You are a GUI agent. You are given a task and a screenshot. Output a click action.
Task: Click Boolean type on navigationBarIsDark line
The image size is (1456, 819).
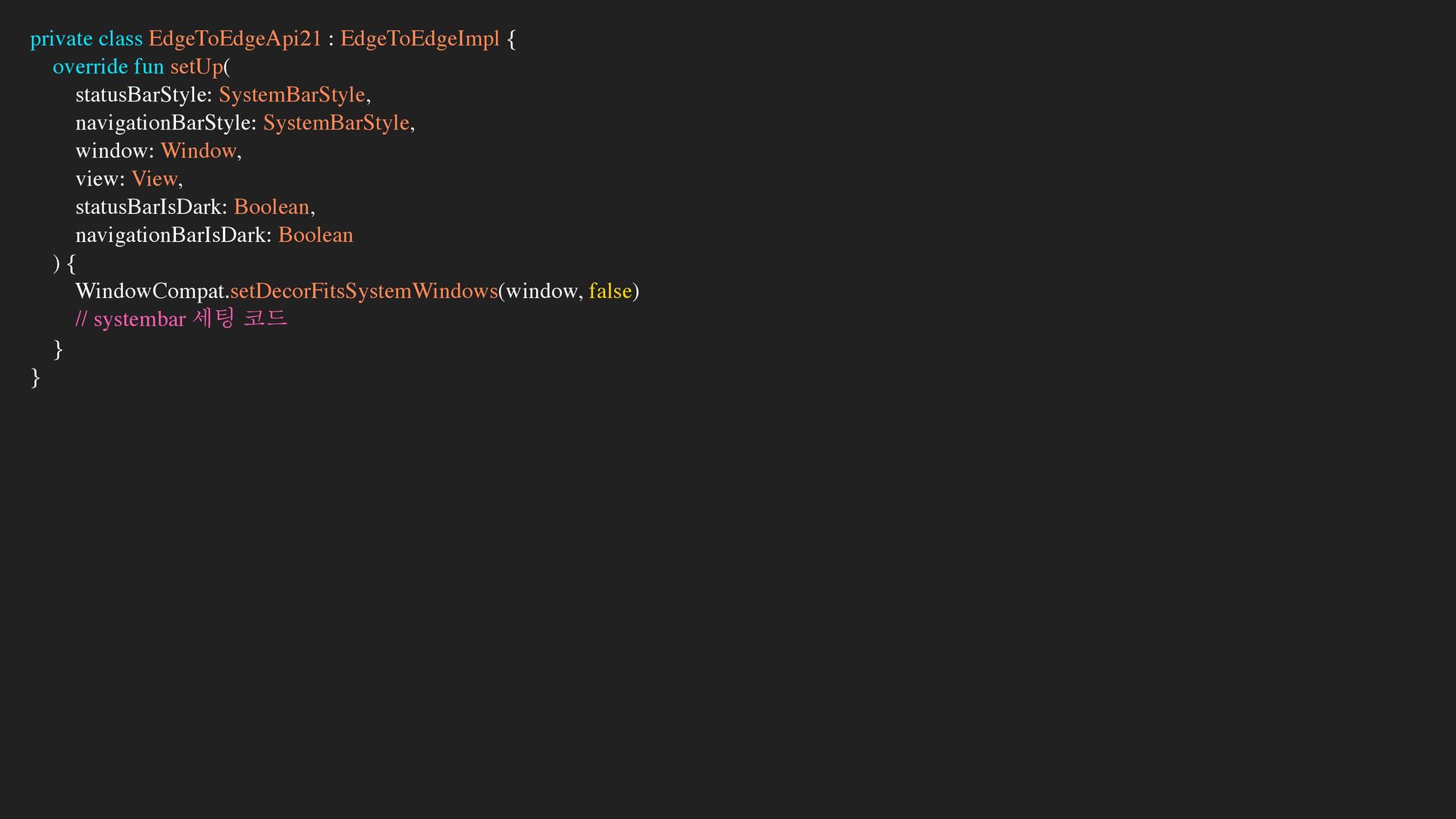315,235
